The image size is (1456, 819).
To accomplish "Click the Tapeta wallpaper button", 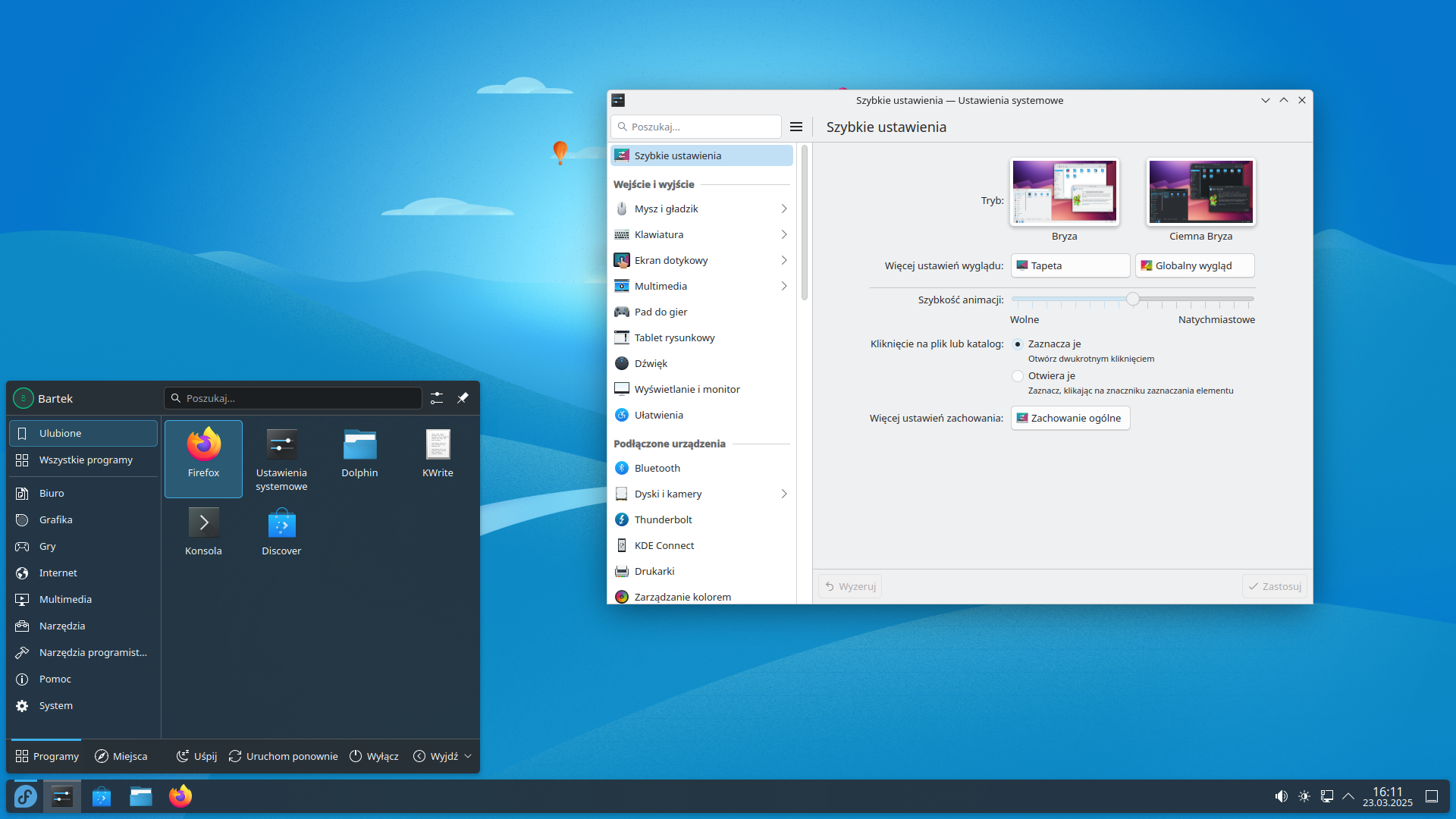I will (x=1070, y=265).
